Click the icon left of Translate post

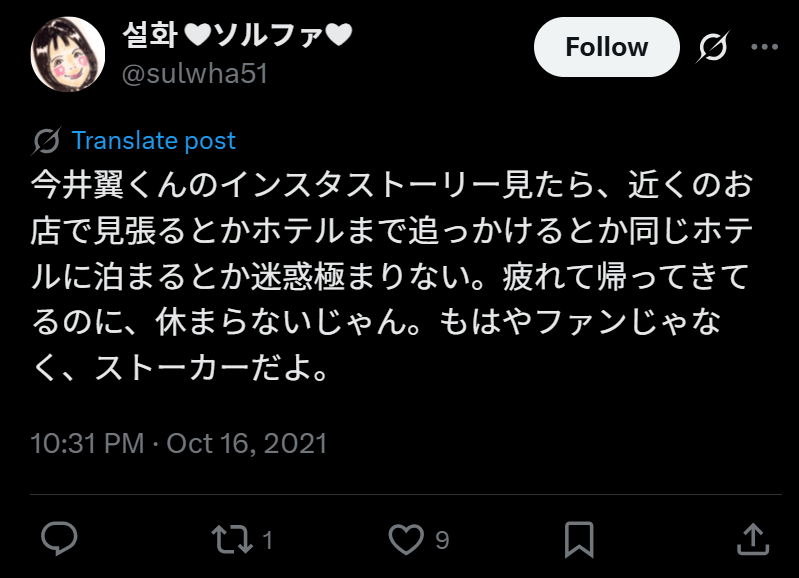[x=46, y=141]
